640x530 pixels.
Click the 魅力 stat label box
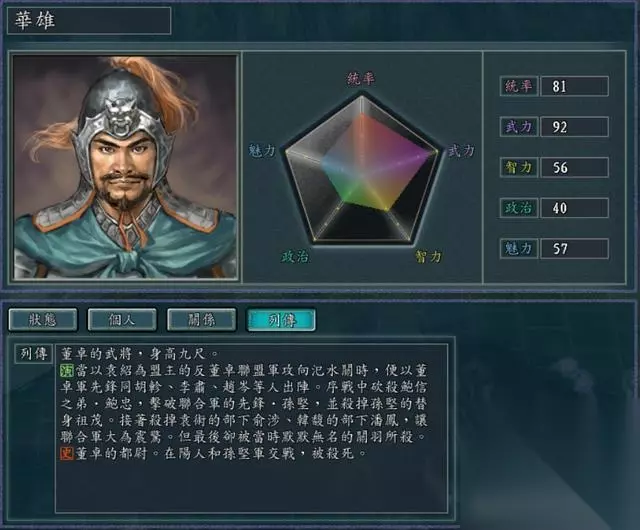519,248
